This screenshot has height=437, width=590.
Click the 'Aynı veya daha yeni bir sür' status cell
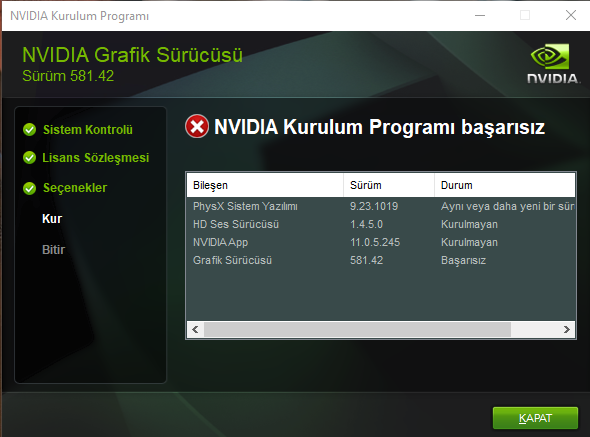(x=508, y=206)
